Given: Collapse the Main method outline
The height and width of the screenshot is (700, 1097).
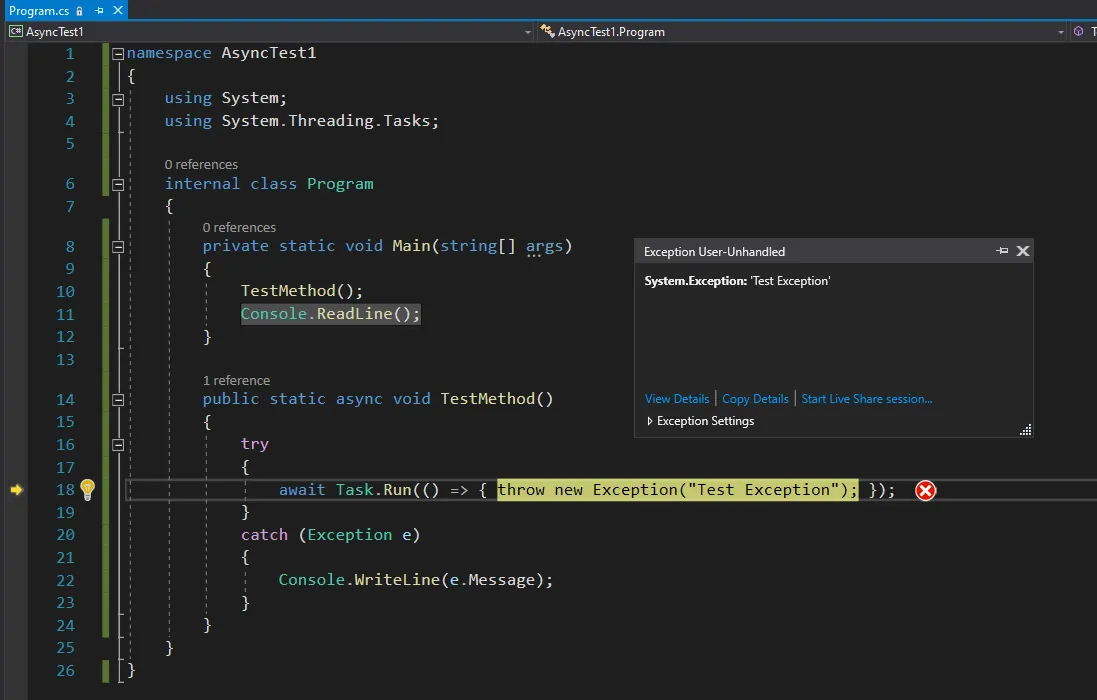Looking at the screenshot, I should coord(118,246).
